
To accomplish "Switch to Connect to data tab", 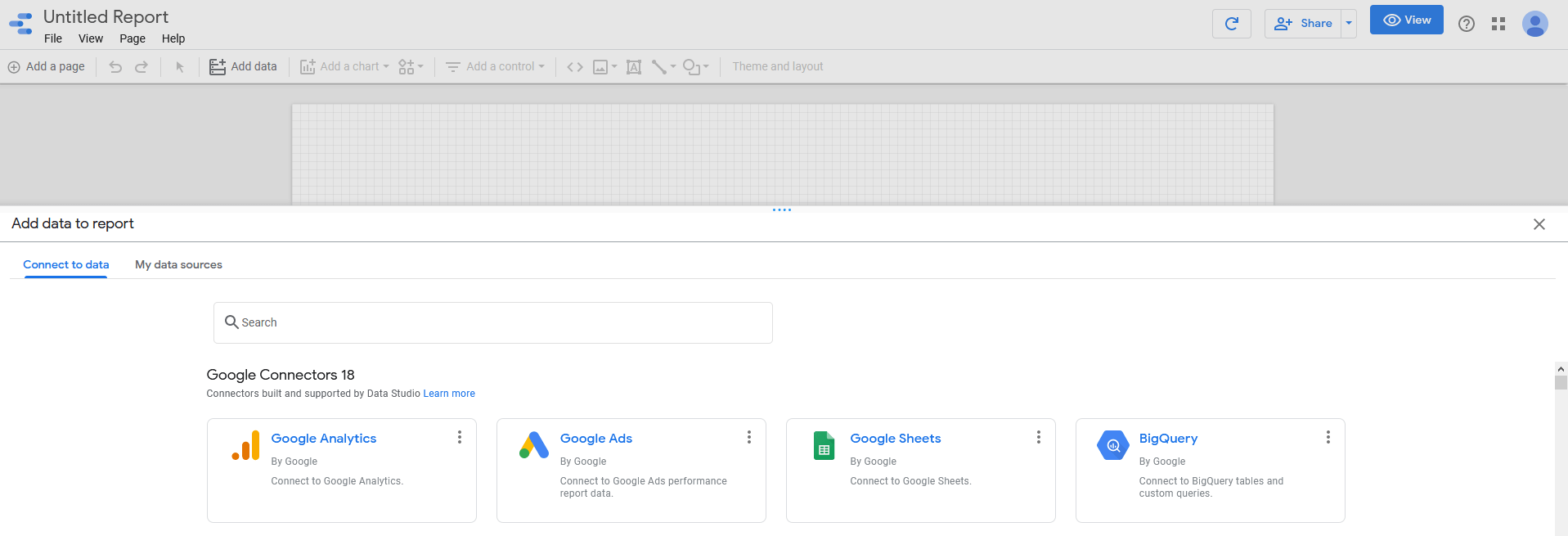I will [x=66, y=264].
